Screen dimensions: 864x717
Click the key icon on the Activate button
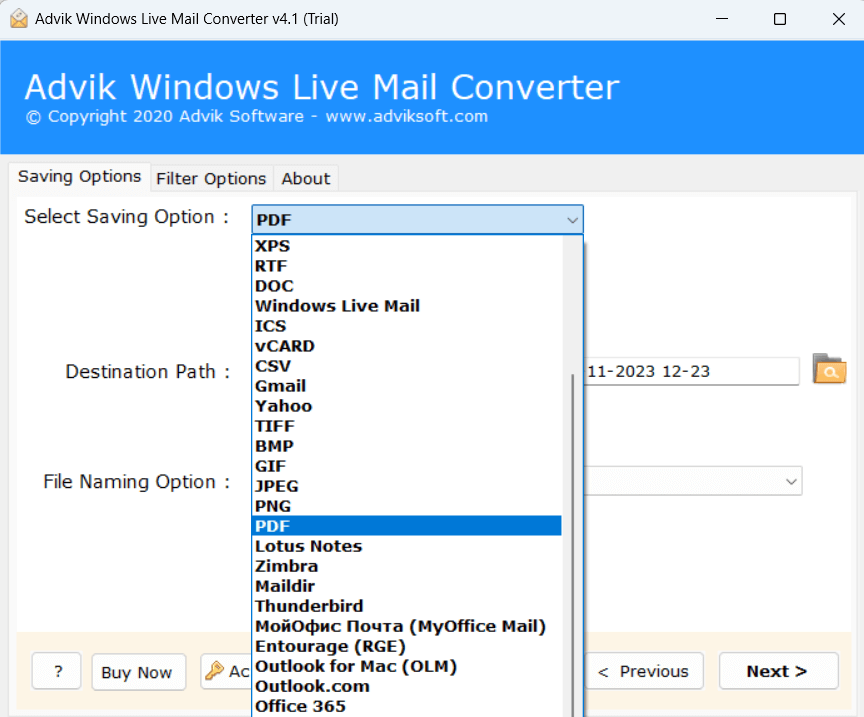(x=214, y=671)
